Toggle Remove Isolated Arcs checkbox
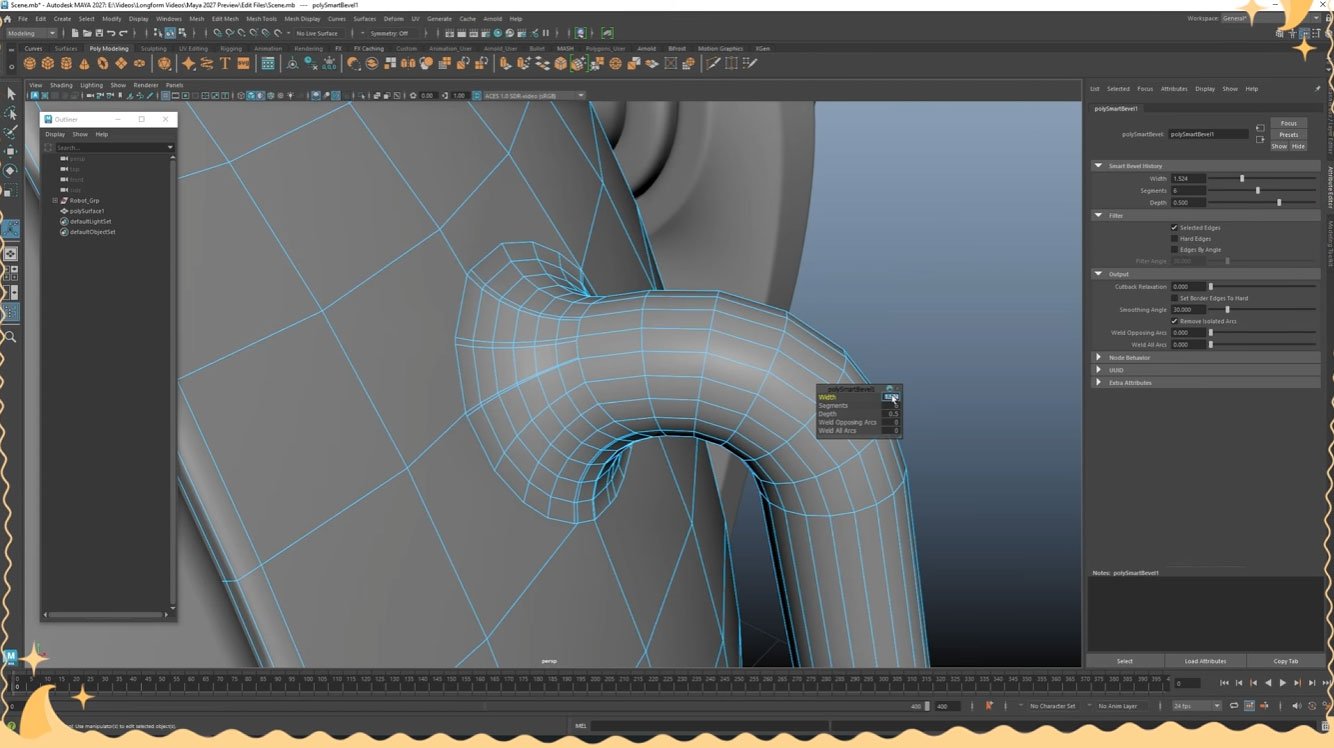Screen dimensions: 1334x748 (1174, 321)
